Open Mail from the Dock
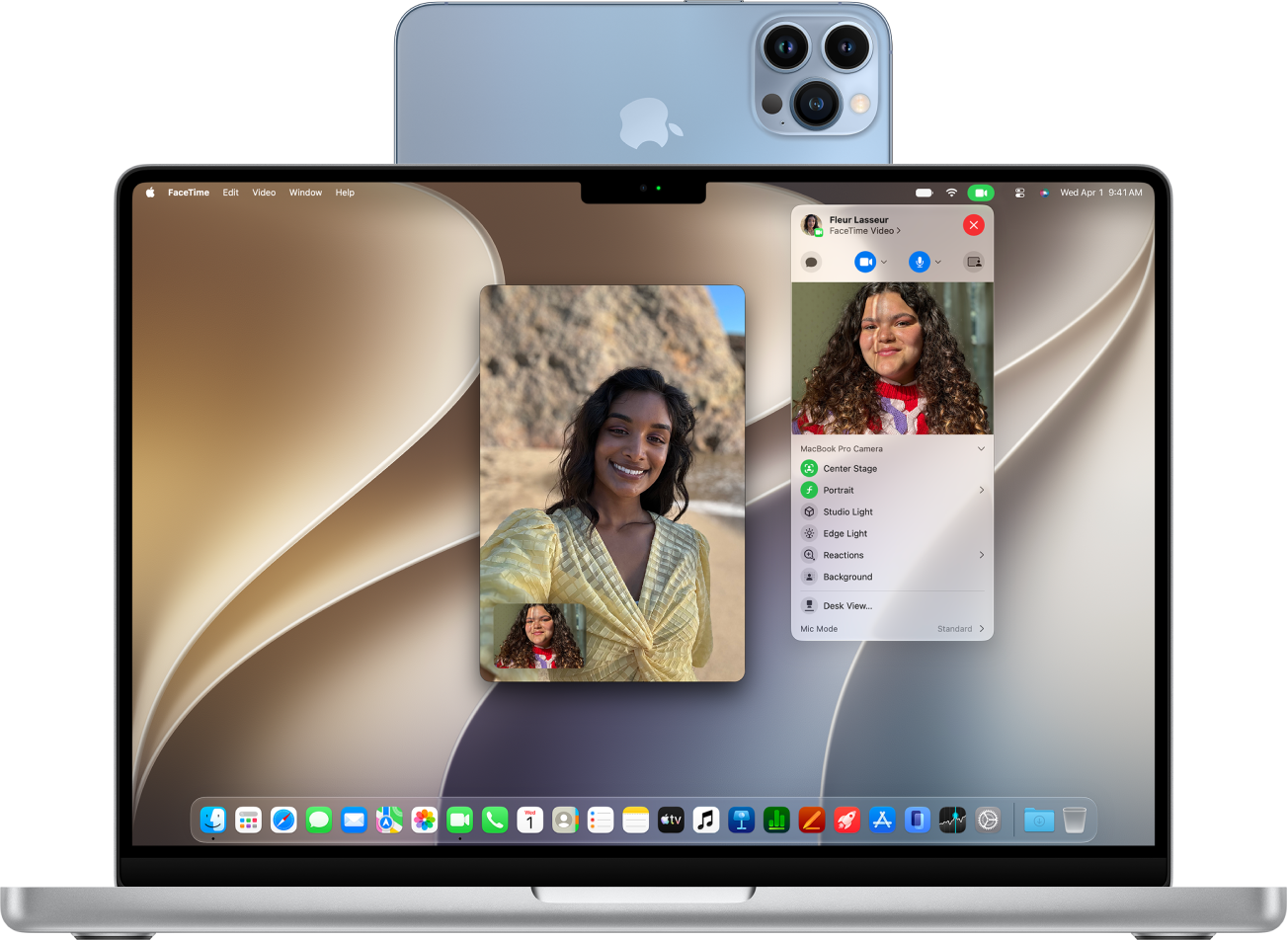The image size is (1288, 940). click(354, 820)
